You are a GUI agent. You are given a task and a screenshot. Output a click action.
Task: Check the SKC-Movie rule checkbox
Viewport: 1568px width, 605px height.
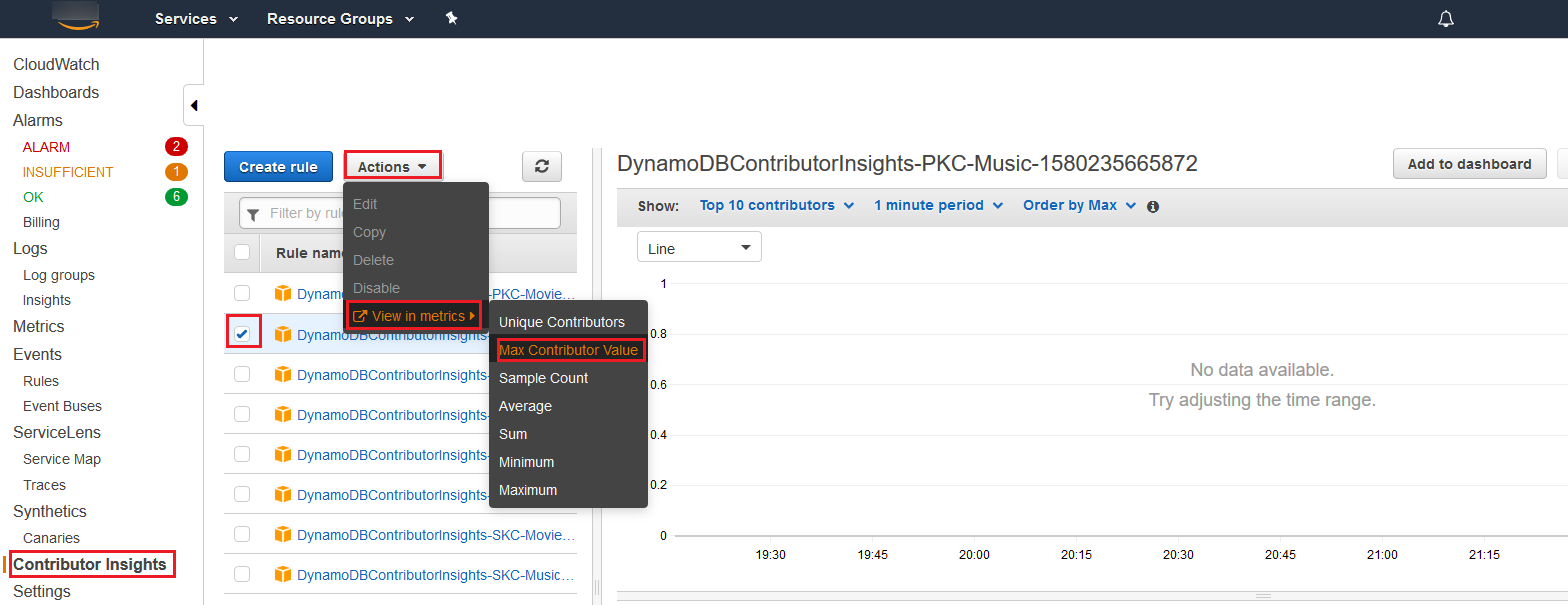click(x=242, y=534)
